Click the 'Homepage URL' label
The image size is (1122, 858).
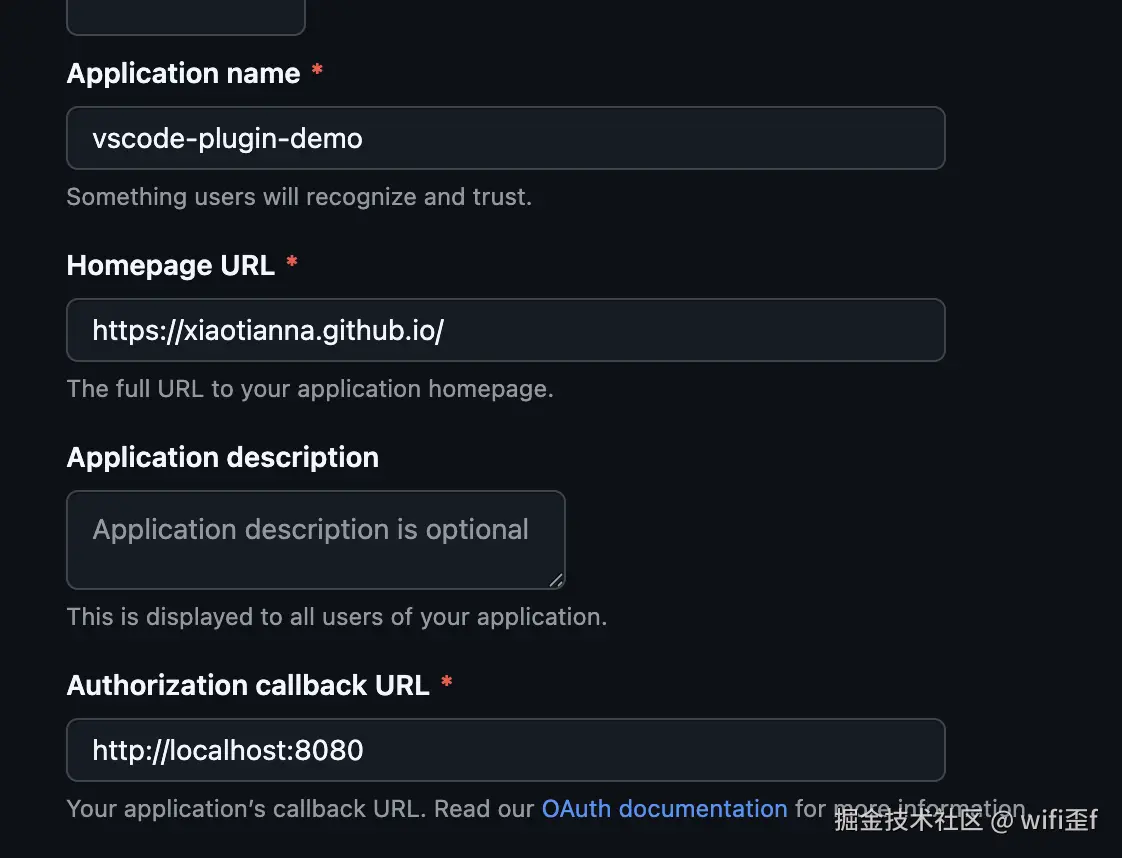click(x=170, y=265)
